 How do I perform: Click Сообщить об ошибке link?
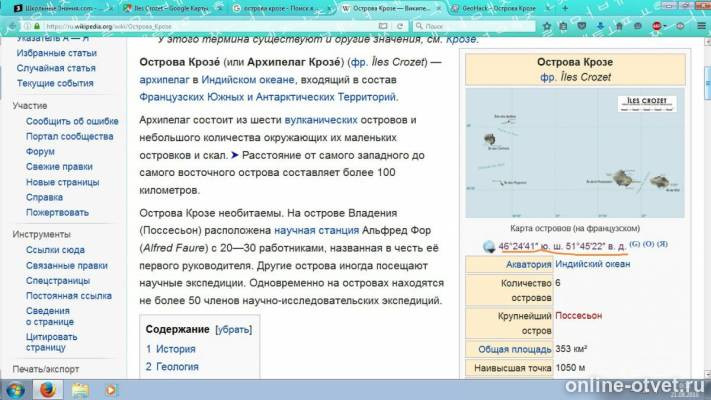coord(72,122)
